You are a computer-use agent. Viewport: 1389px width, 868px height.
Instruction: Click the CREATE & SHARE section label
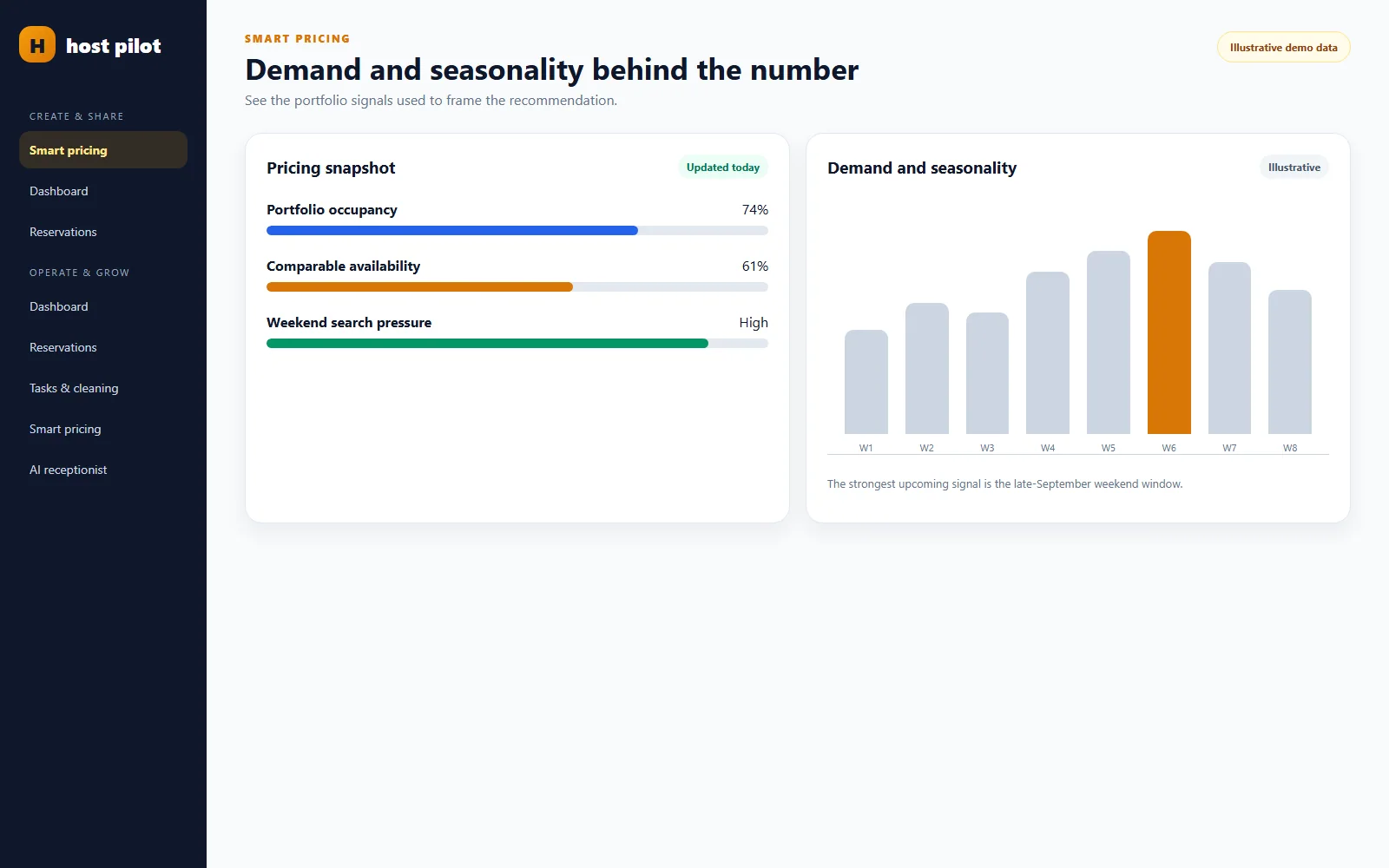coord(76,116)
